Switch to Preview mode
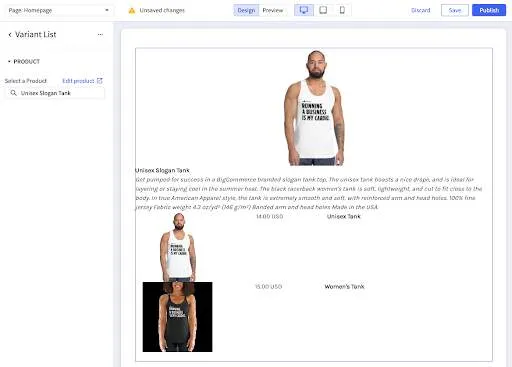Screen dimensions: 512x367 pyautogui.click(x=273, y=10)
